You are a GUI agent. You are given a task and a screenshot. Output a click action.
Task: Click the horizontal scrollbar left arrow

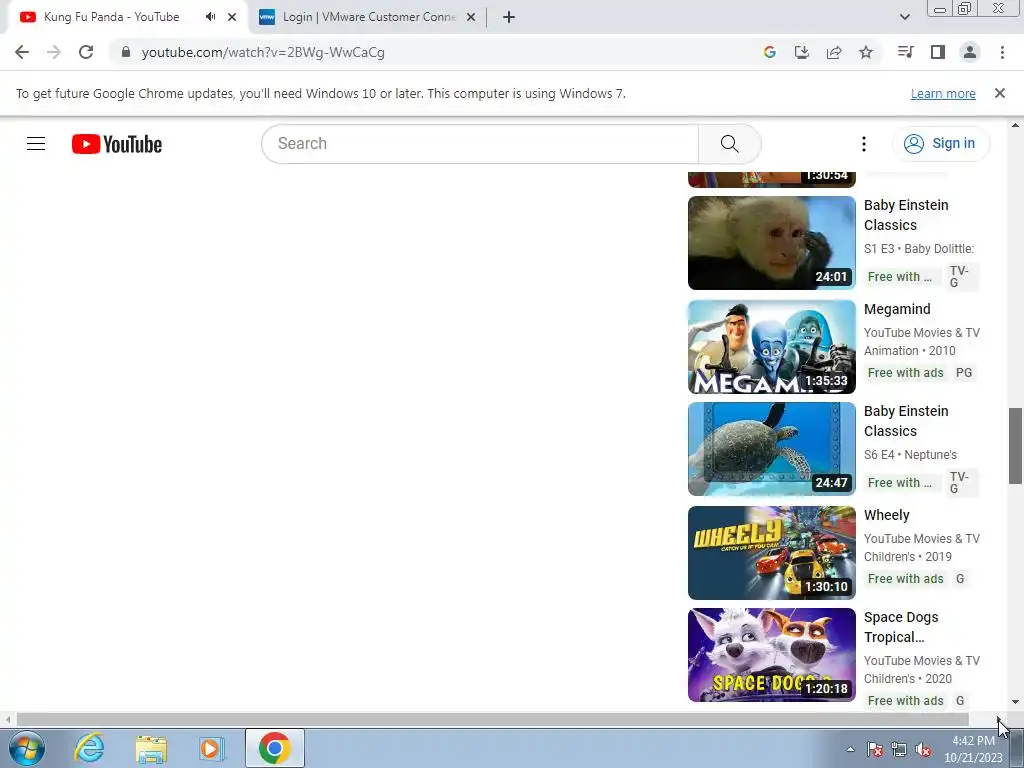[7, 719]
